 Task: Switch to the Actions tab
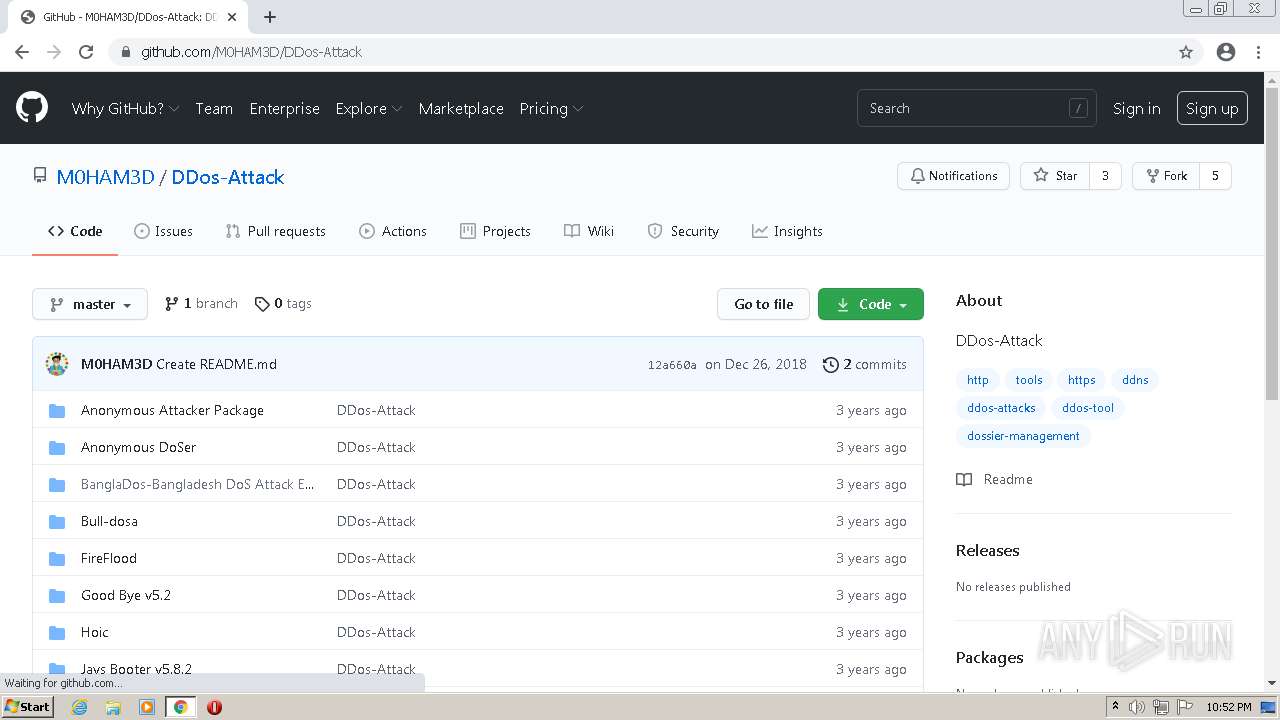click(x=393, y=231)
